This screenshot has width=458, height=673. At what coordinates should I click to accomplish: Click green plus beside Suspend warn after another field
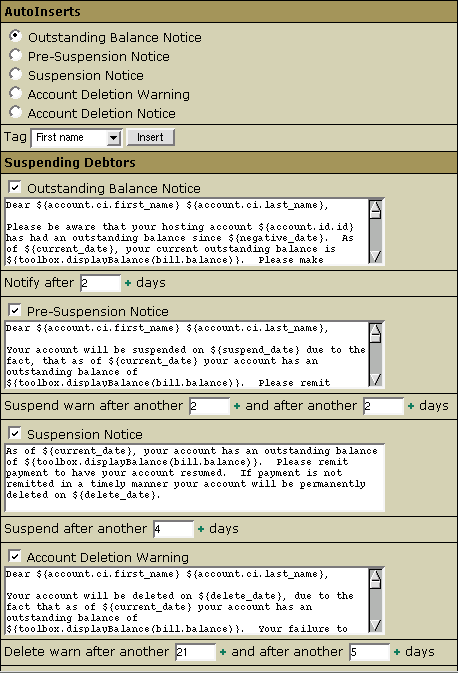[237, 406]
